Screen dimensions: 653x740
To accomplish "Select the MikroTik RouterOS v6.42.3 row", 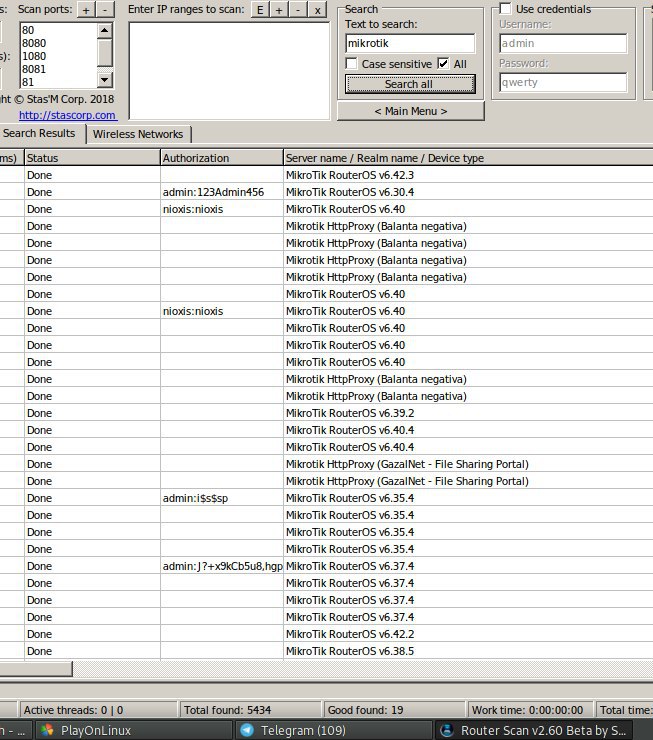I will (326, 175).
